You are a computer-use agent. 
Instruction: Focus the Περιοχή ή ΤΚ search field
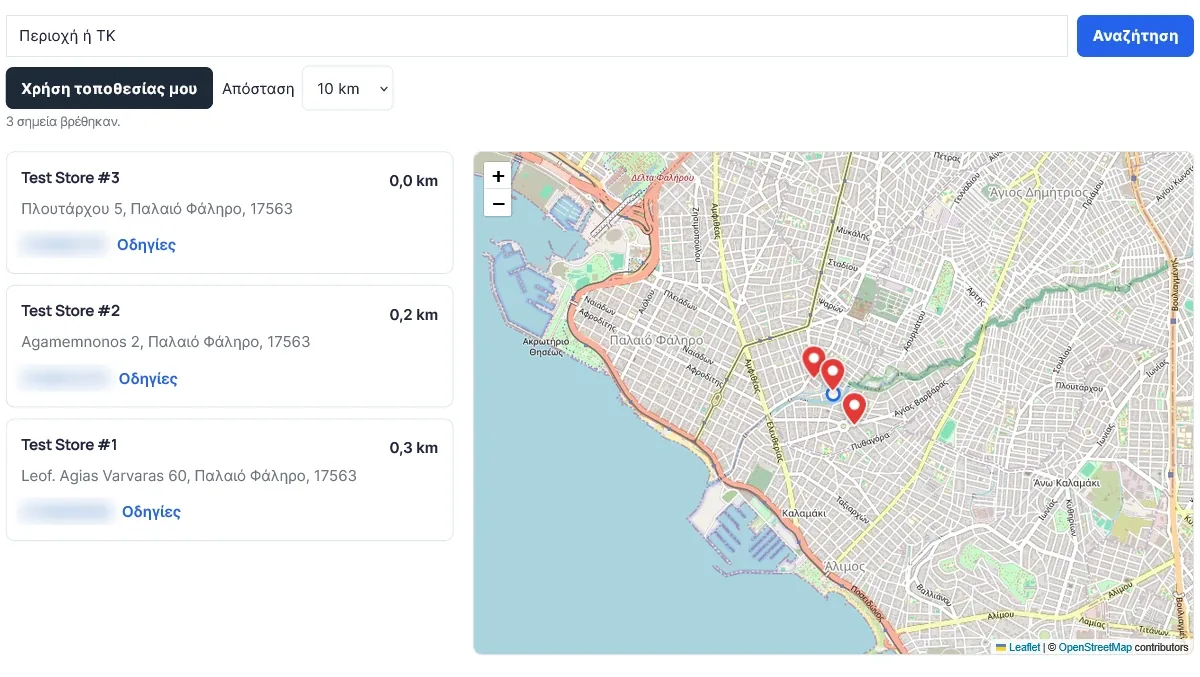tap(537, 36)
